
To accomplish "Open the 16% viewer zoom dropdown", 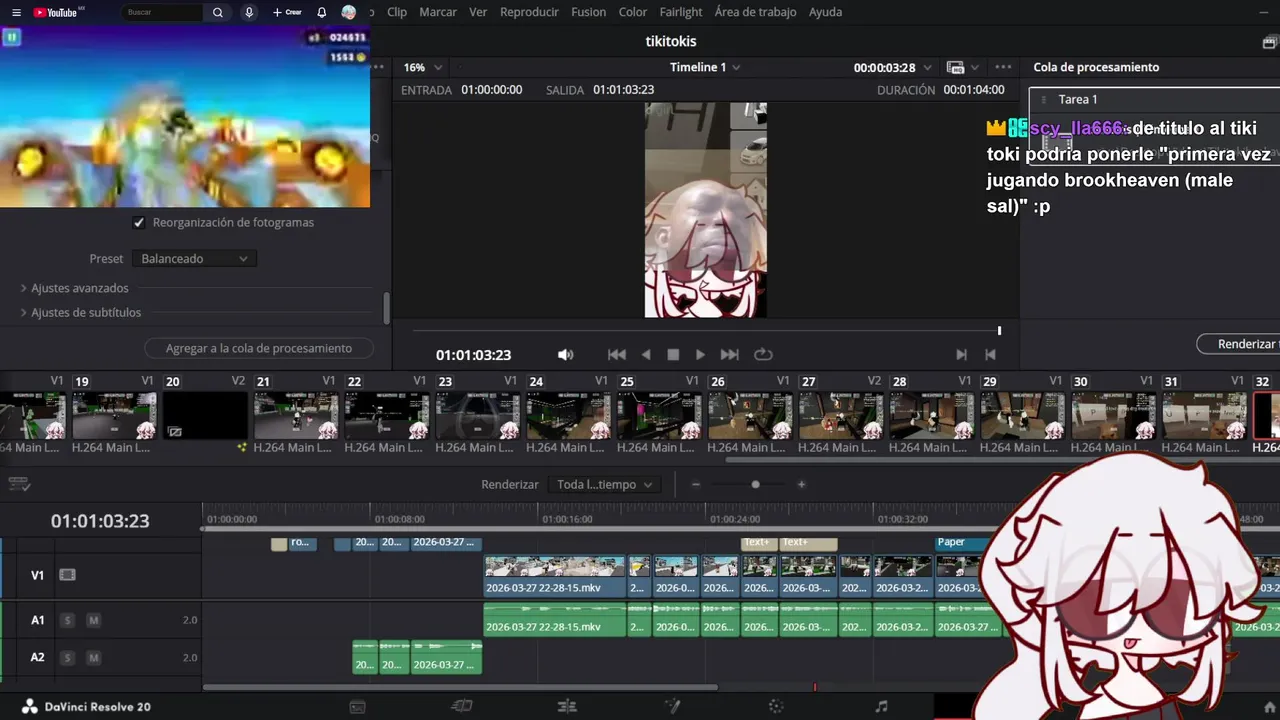I will click(422, 67).
